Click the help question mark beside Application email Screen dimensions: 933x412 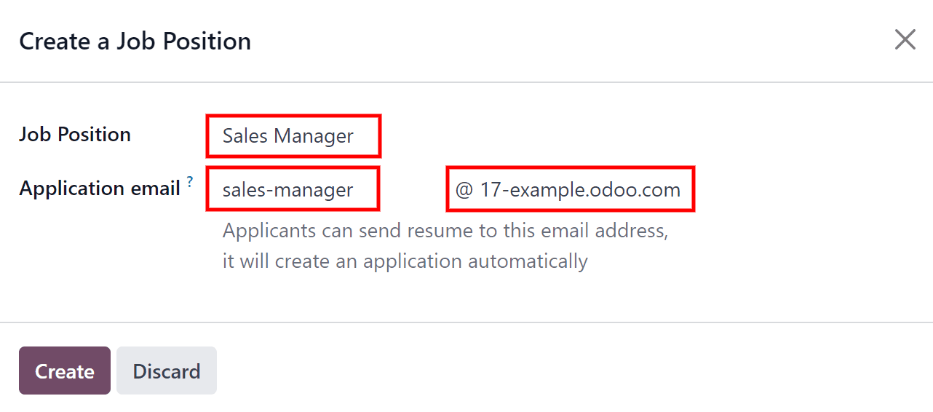tap(190, 182)
